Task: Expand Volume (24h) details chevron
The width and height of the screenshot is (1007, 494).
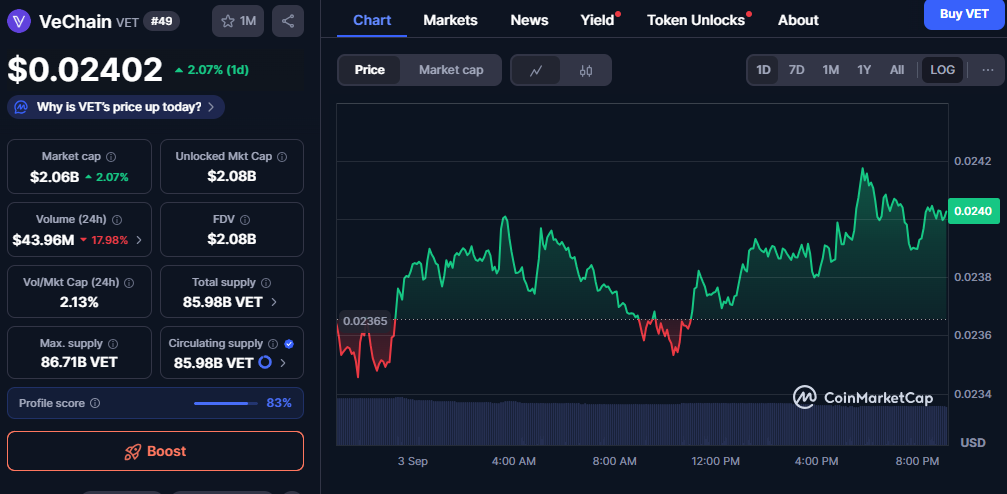Action: (x=138, y=240)
